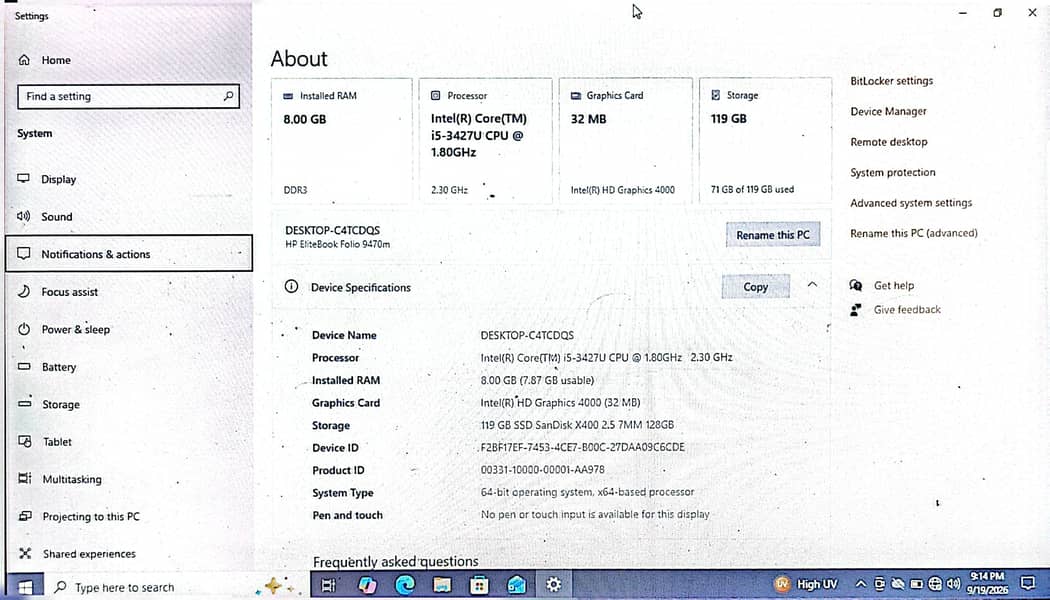1050x600 pixels.
Task: Click the HP EliteBook Folio 9470m text
Action: tap(338, 244)
